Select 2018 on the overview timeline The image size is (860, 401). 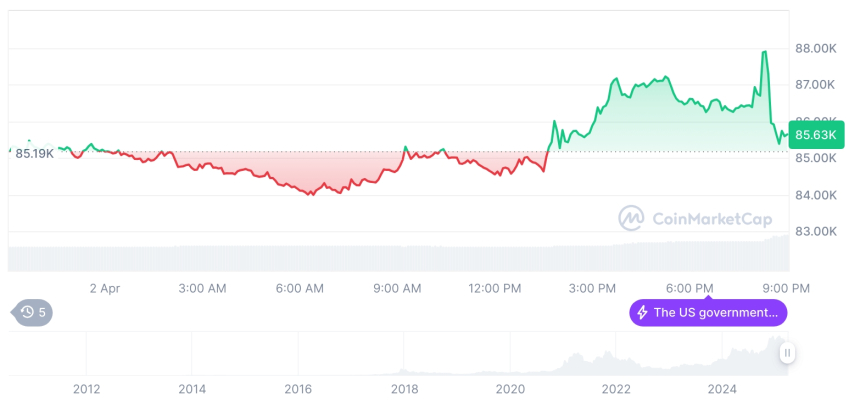[x=404, y=389]
